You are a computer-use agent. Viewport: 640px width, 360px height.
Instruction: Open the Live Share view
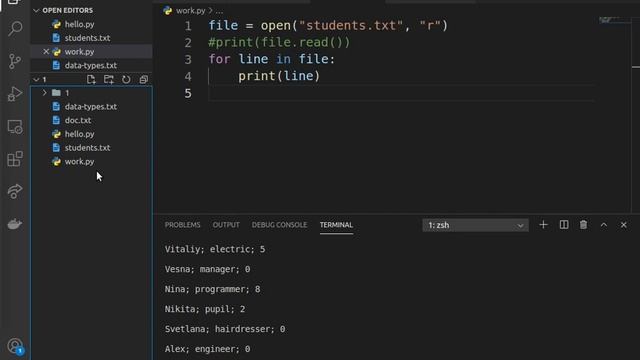(15, 191)
